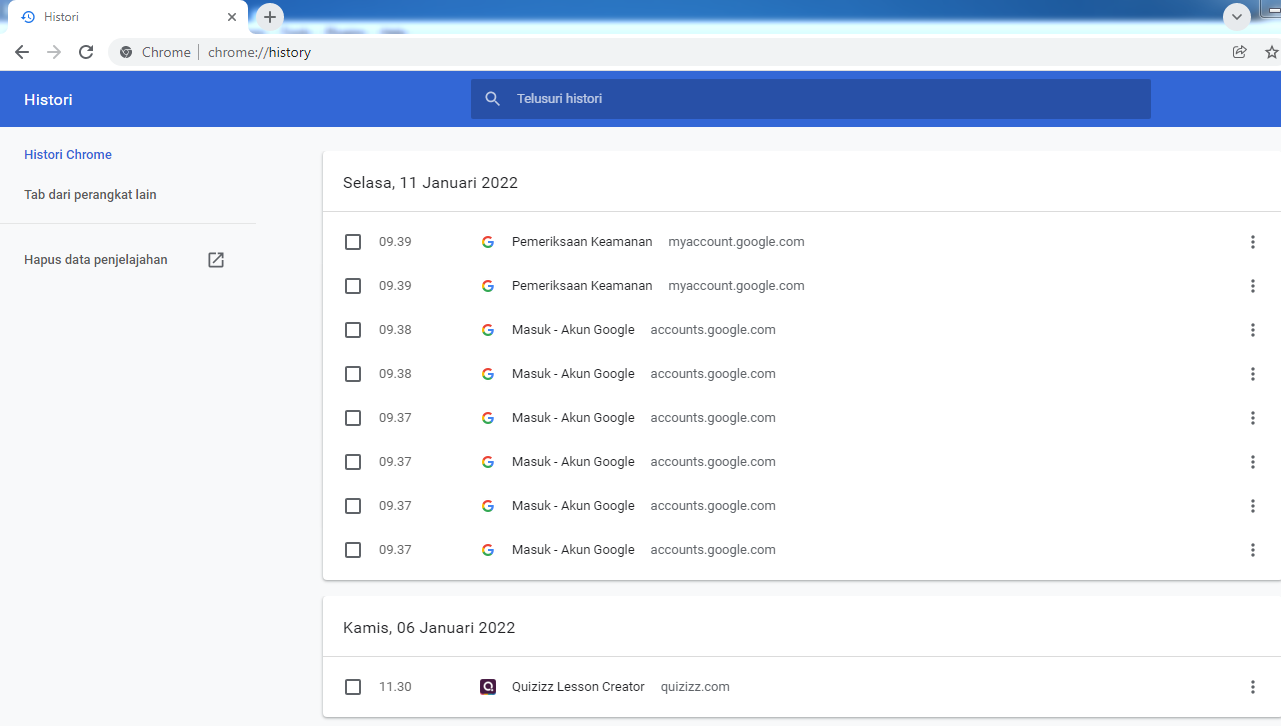The width and height of the screenshot is (1281, 726).
Task: Reload the history page
Action: (86, 52)
